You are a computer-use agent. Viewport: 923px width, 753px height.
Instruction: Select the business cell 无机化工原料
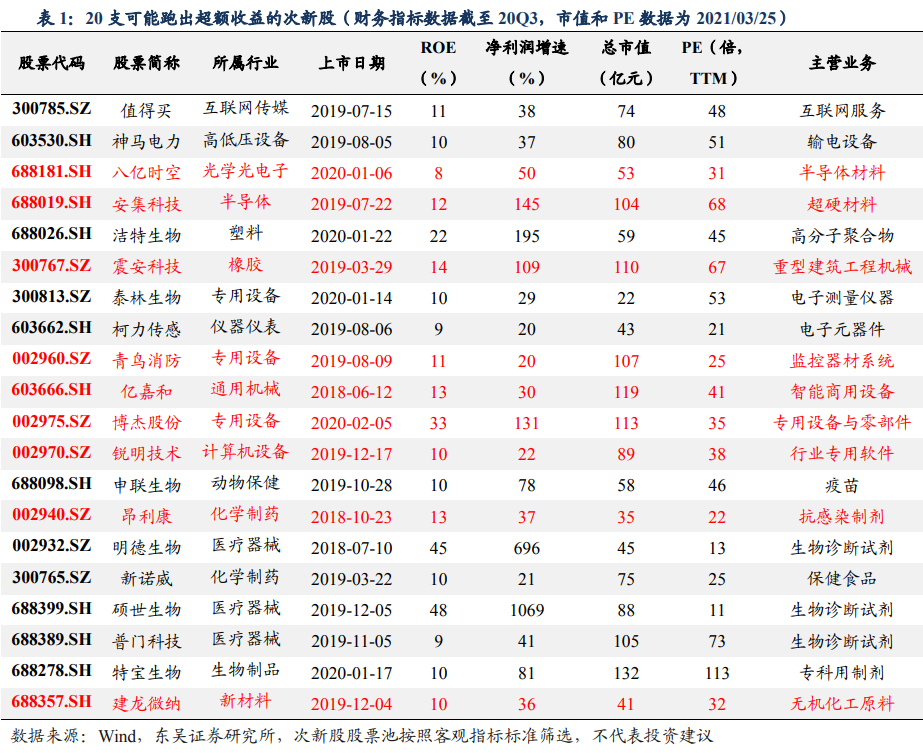tap(842, 704)
